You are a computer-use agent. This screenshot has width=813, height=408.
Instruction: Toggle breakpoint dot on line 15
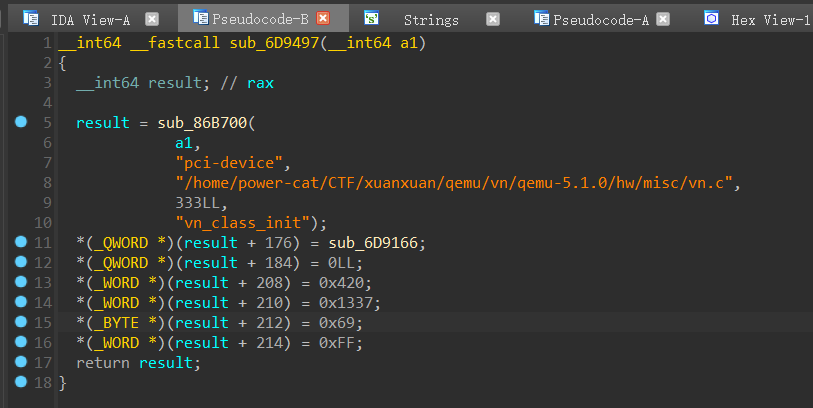tap(21, 322)
